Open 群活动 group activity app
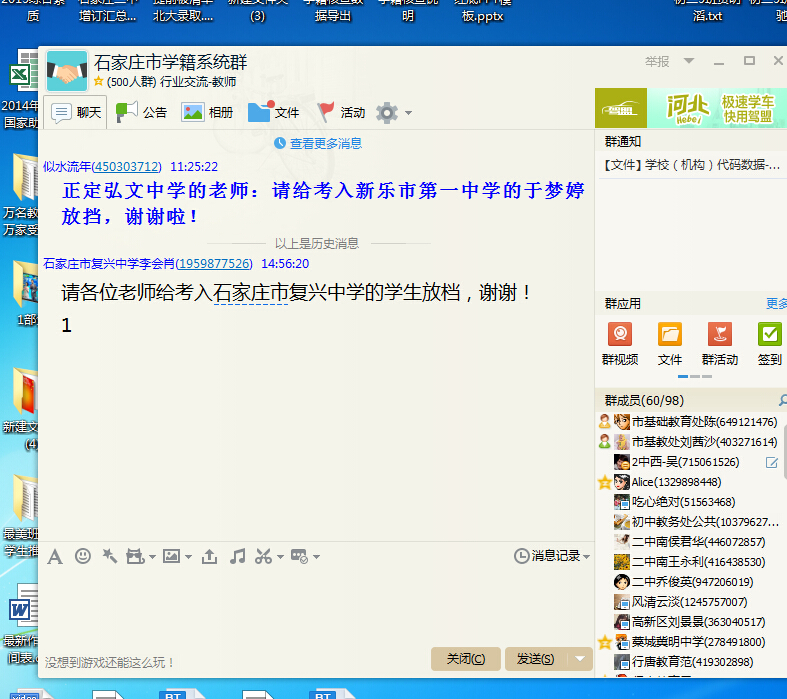 720,344
